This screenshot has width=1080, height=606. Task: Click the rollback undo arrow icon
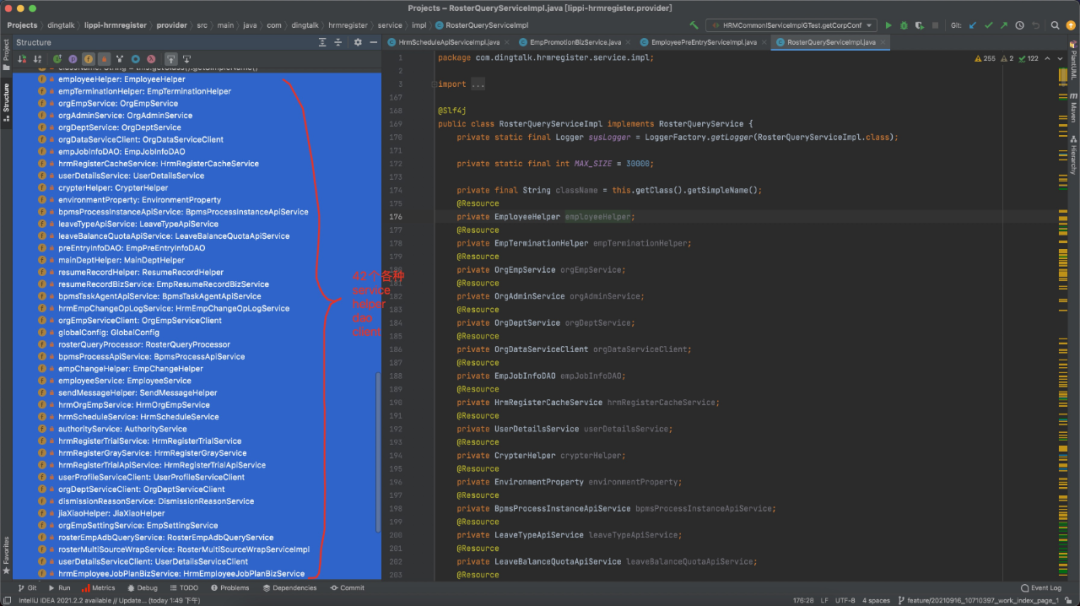[1035, 25]
